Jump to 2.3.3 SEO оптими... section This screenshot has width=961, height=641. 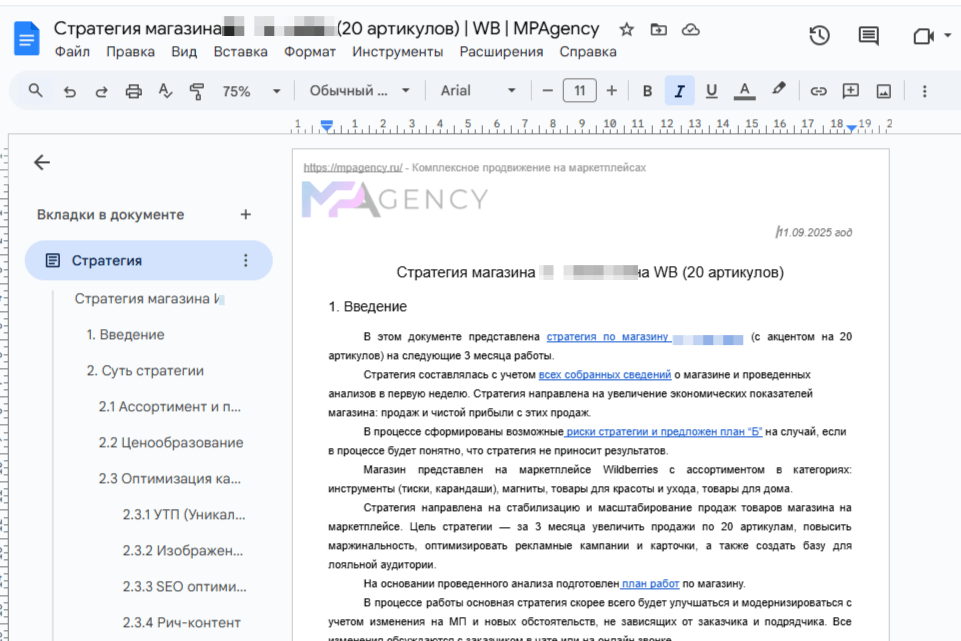click(184, 586)
